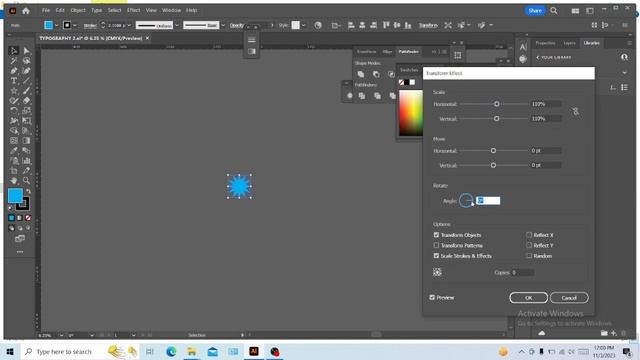Open the search icon in title bar
This screenshot has height=360, width=640.
pos(553,11)
